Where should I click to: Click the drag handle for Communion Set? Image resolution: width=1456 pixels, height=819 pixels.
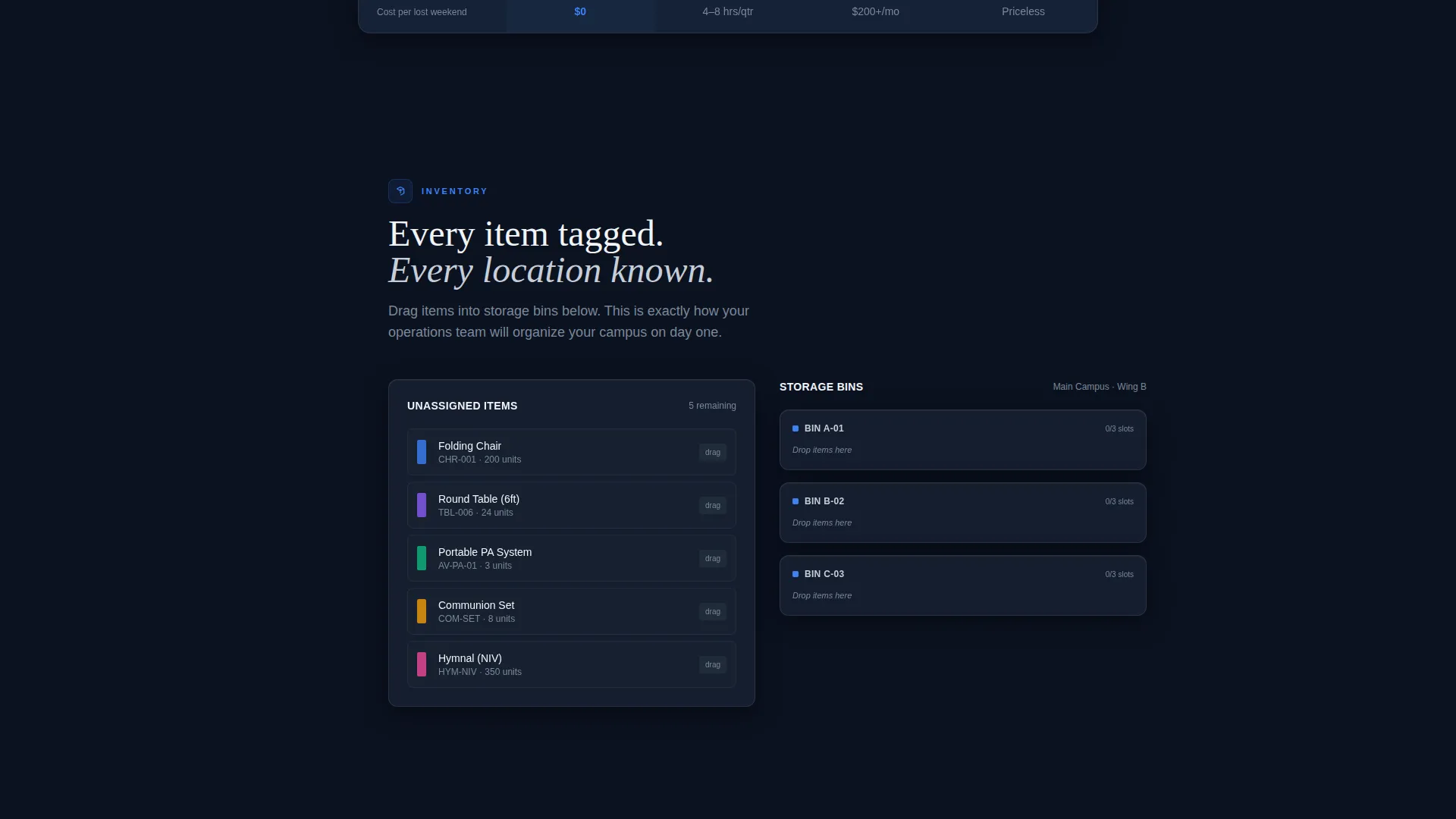coord(713,612)
